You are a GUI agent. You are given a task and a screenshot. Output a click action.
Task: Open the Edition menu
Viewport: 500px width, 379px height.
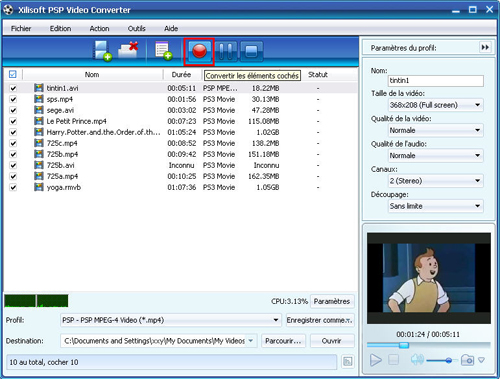point(60,29)
